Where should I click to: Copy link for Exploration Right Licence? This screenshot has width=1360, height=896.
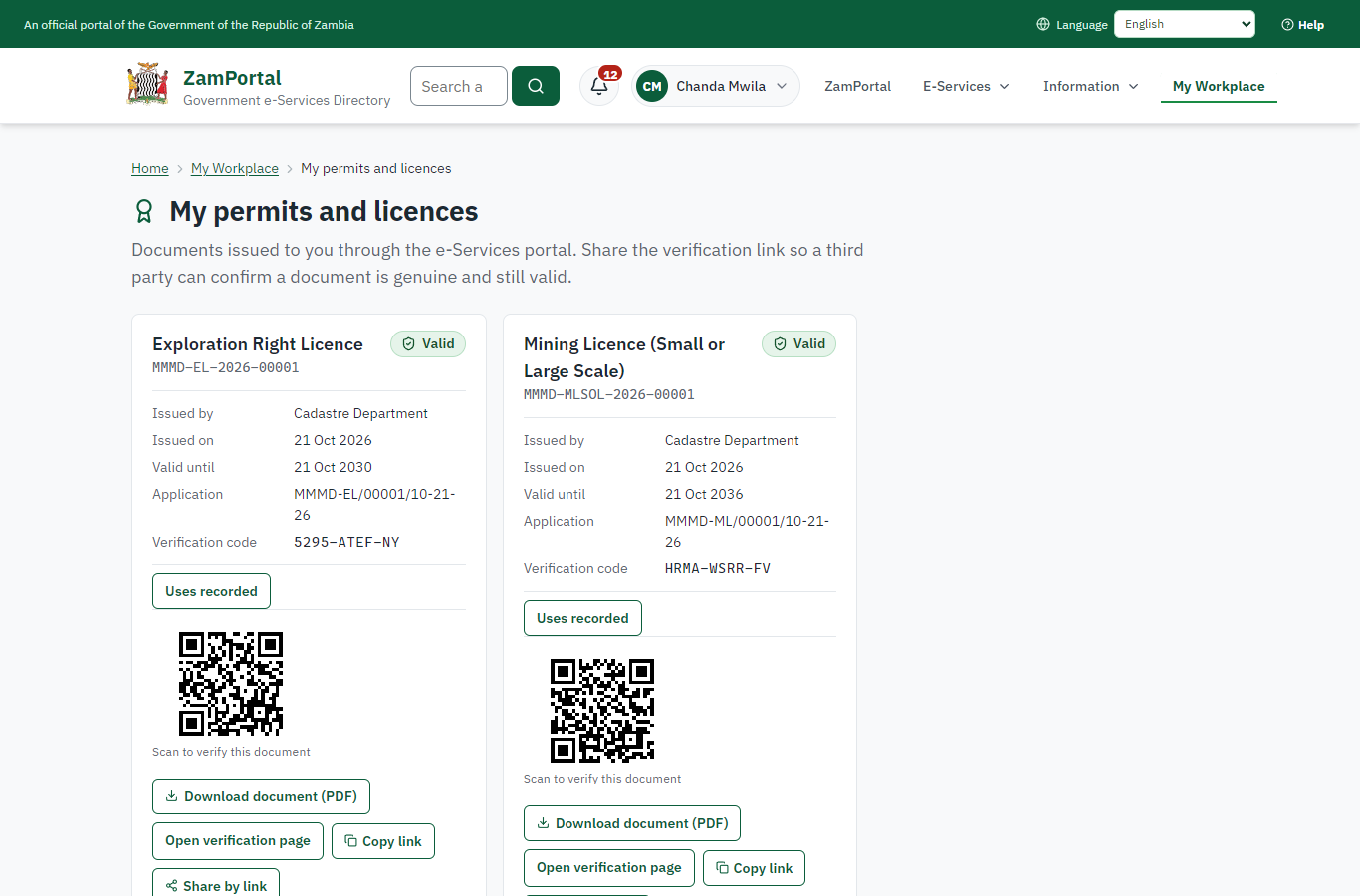point(383,841)
